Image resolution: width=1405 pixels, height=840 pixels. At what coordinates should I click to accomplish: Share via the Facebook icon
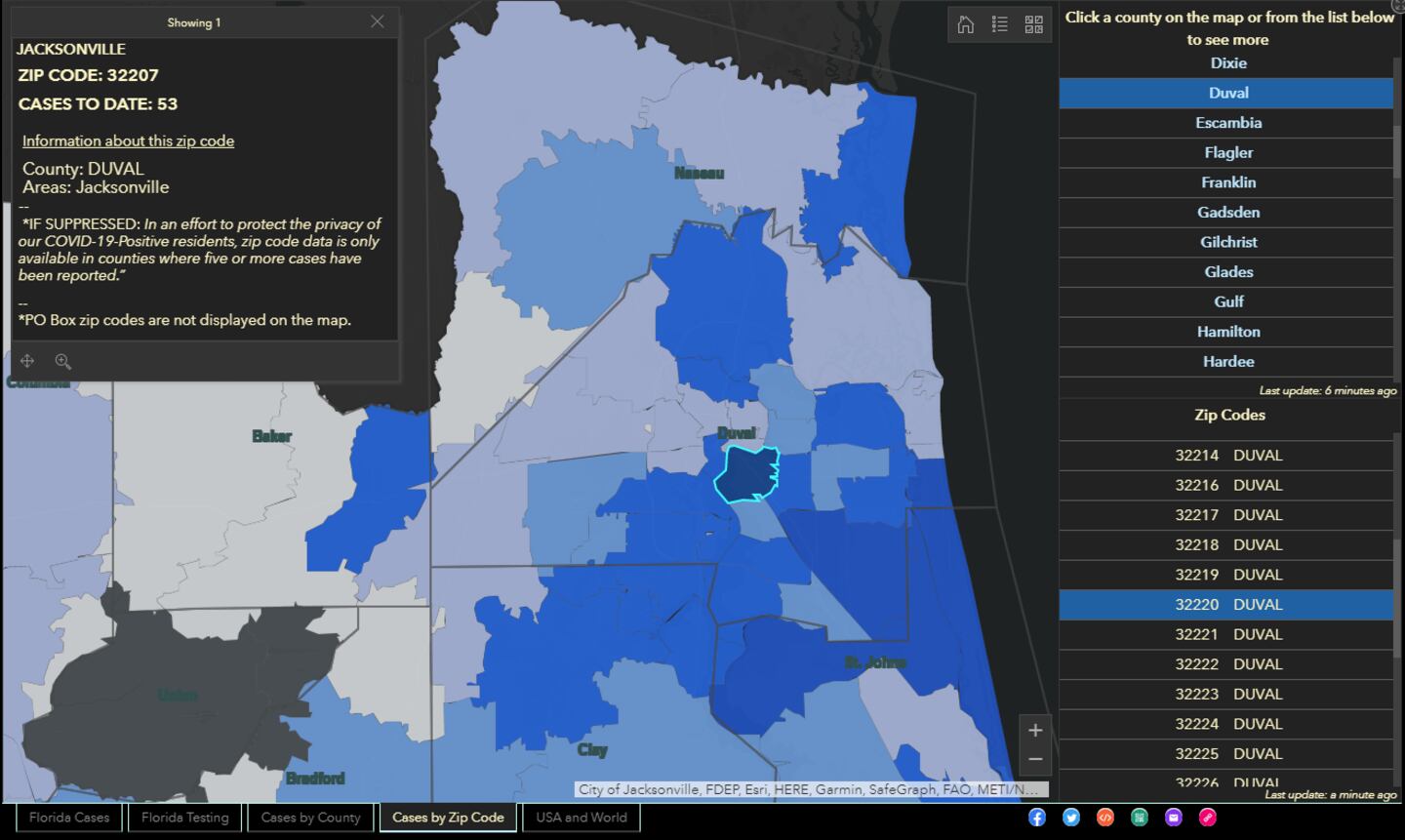coord(1037,818)
